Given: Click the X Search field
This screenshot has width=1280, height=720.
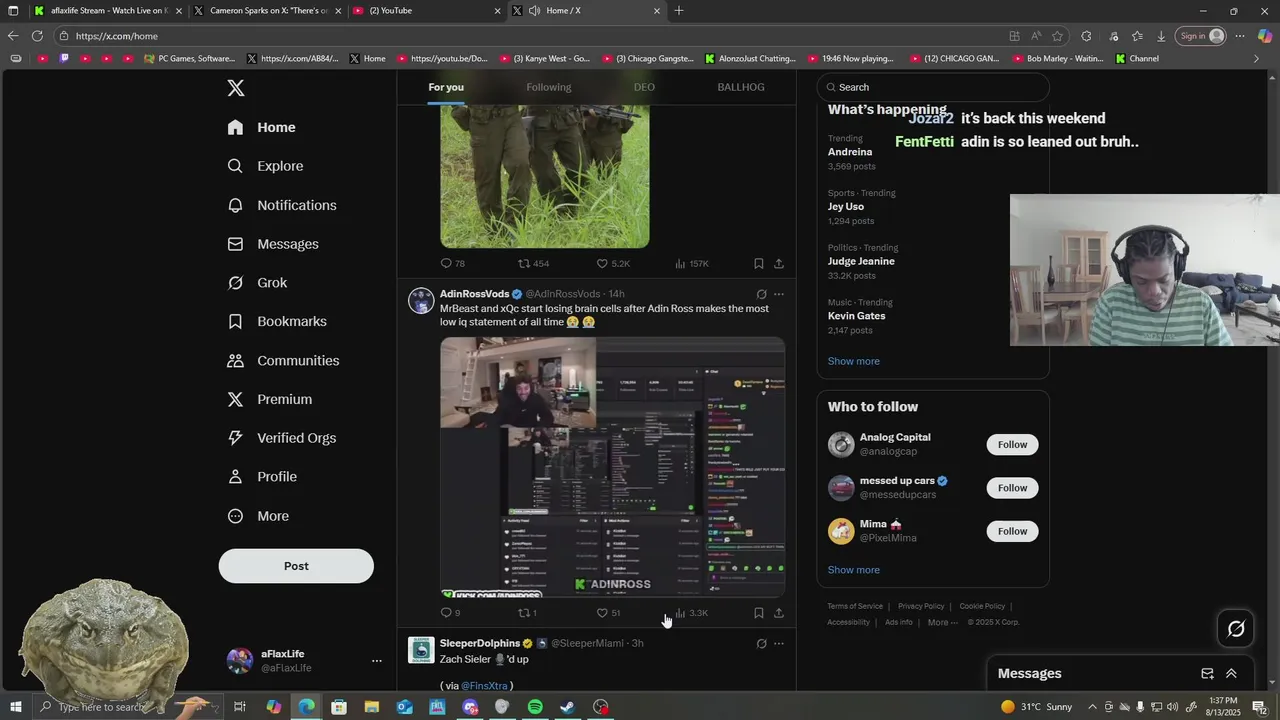Looking at the screenshot, I should coord(933,87).
